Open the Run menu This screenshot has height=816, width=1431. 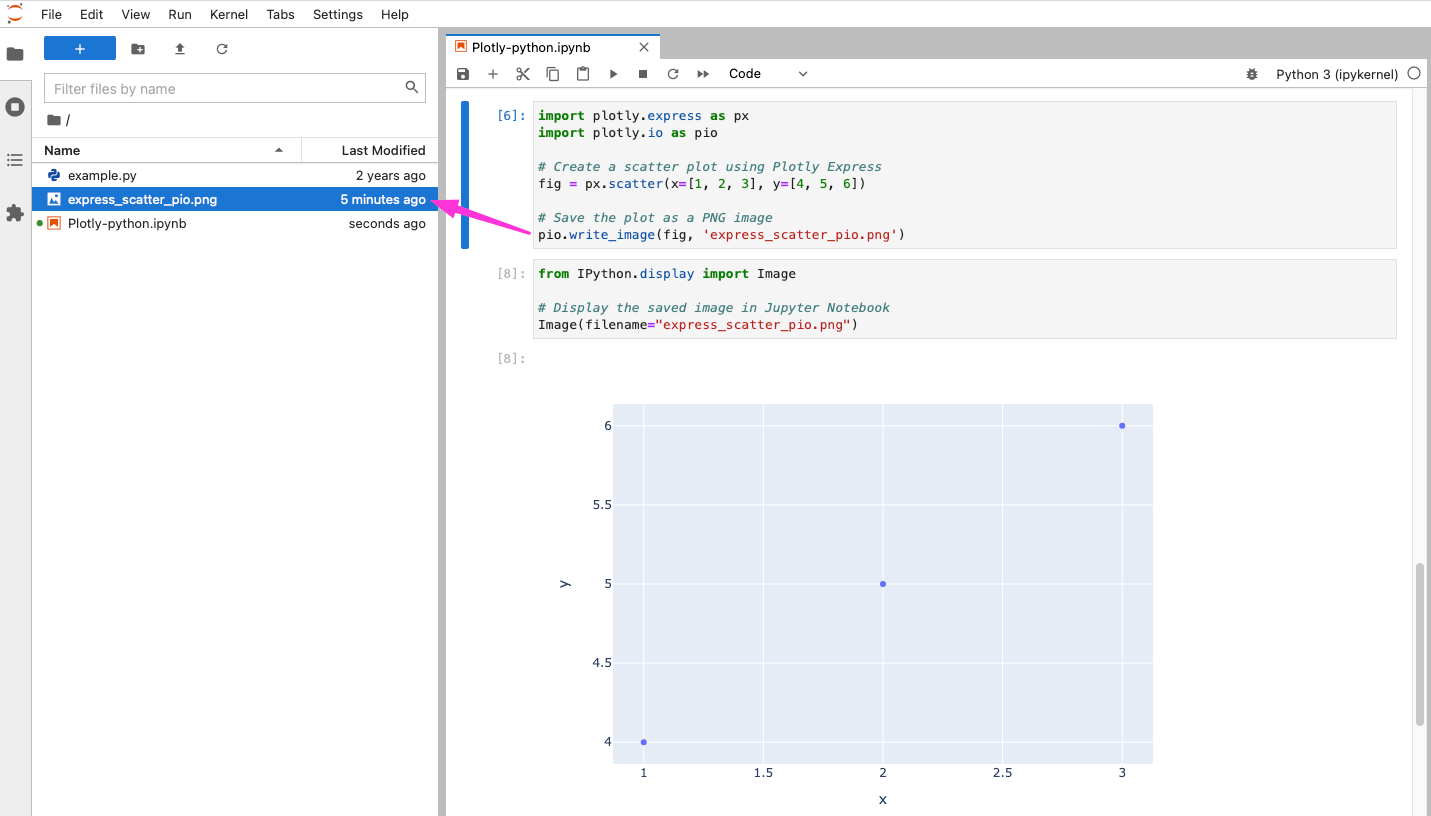pyautogui.click(x=180, y=14)
